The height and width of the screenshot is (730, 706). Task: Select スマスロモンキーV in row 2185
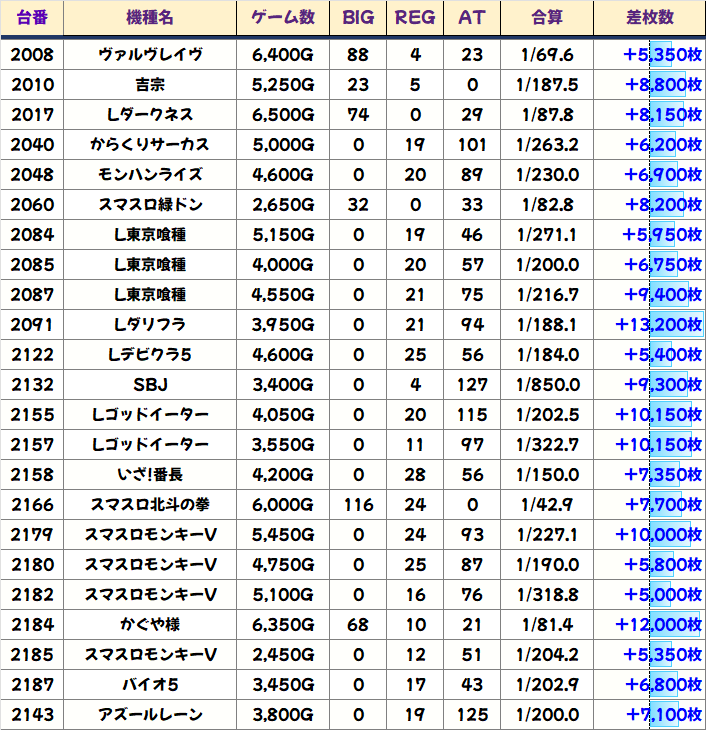150,655
